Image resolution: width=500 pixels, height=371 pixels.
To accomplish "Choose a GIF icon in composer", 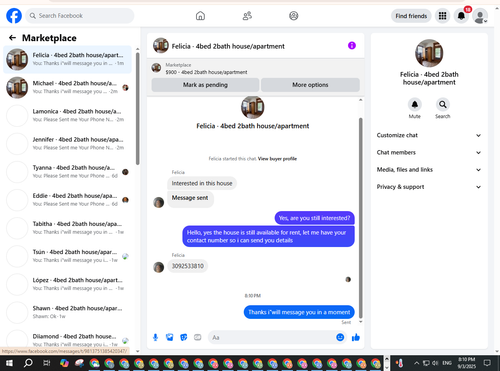I will pos(198,337).
